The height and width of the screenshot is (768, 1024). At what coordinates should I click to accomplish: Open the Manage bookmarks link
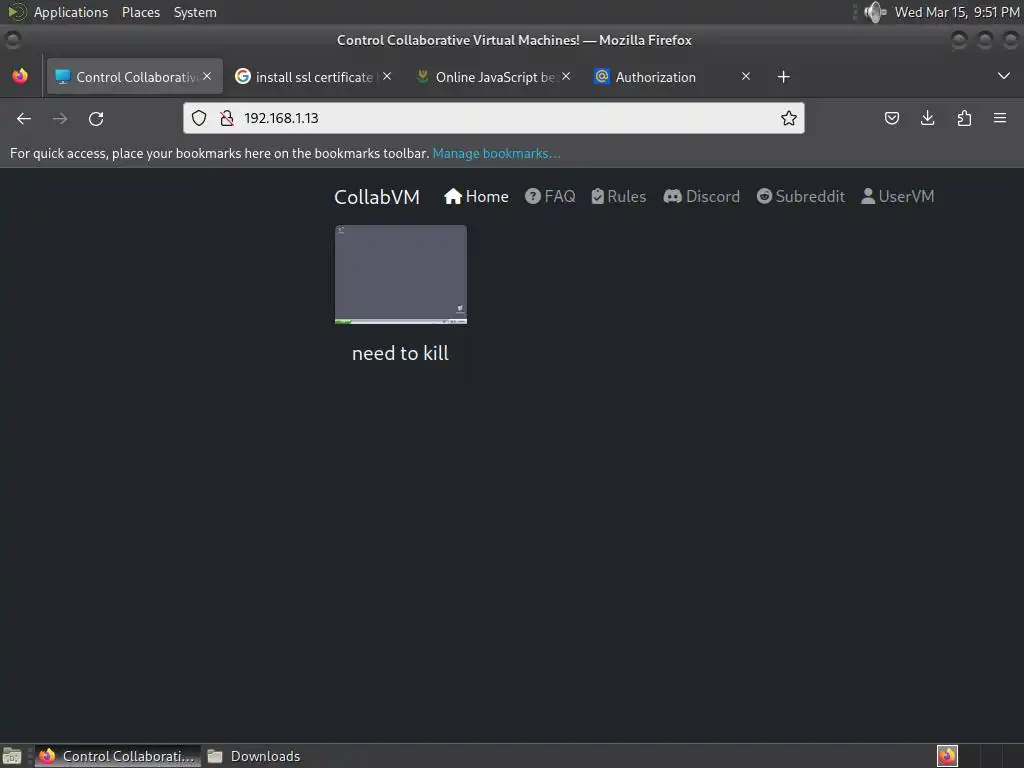click(x=496, y=153)
